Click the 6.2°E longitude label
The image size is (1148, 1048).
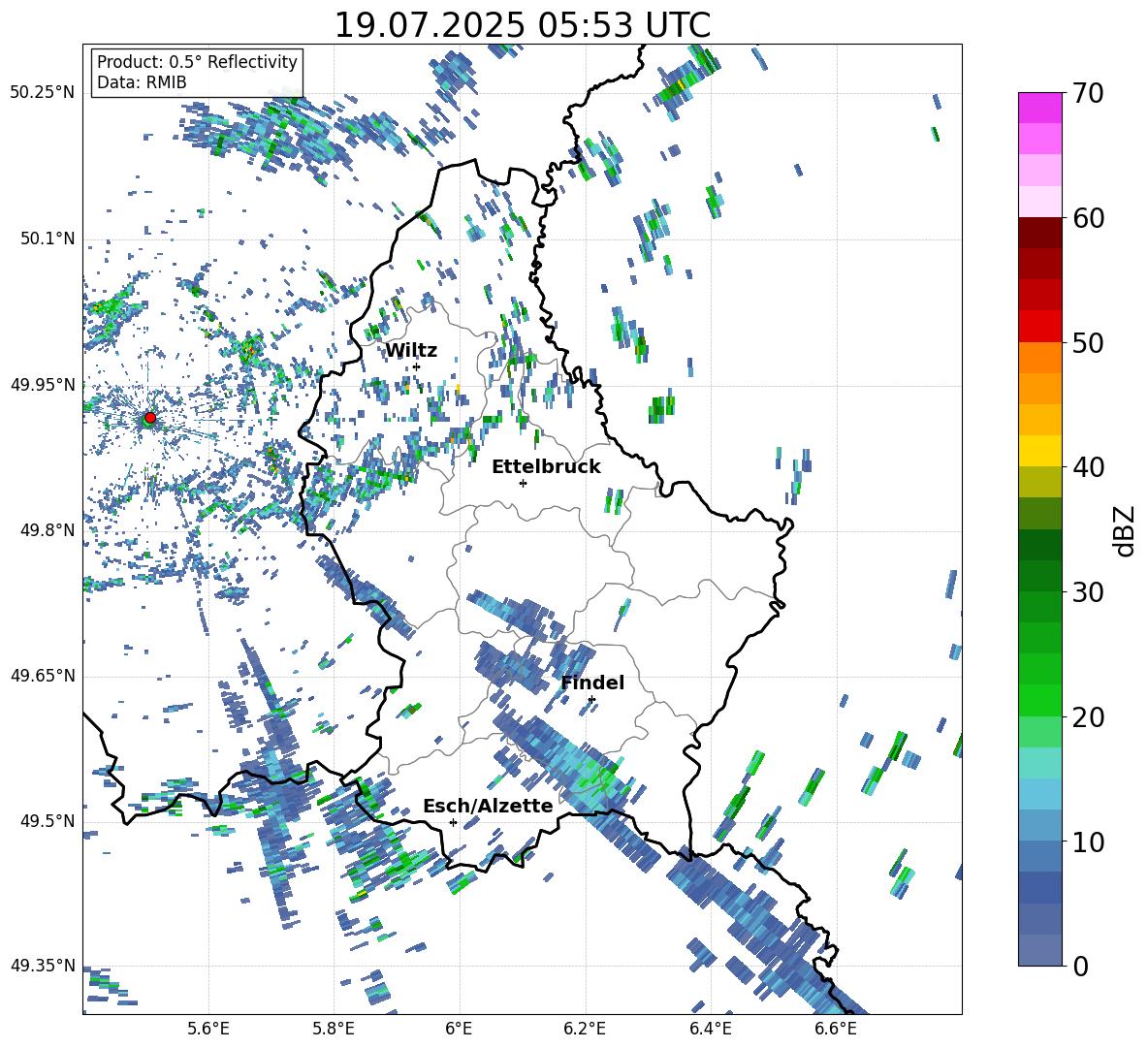click(x=585, y=1029)
